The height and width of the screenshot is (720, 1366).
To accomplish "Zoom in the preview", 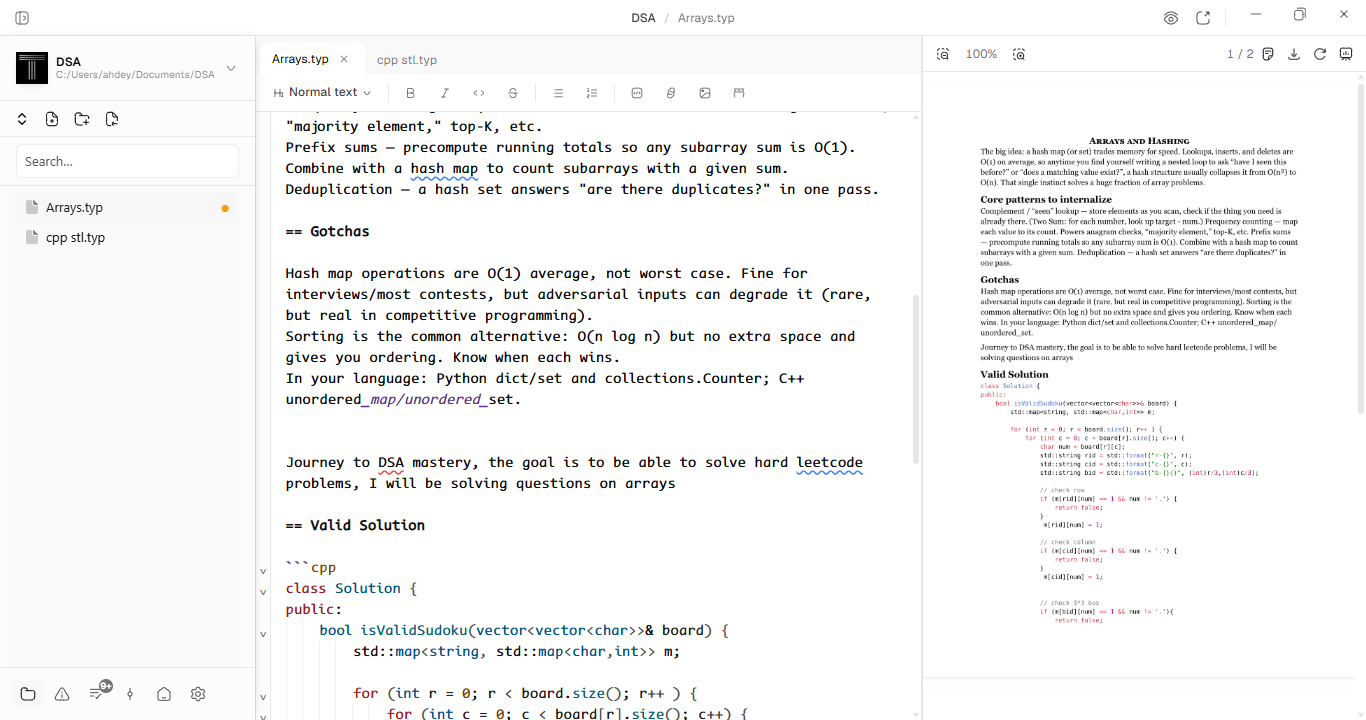I will pos(1019,54).
